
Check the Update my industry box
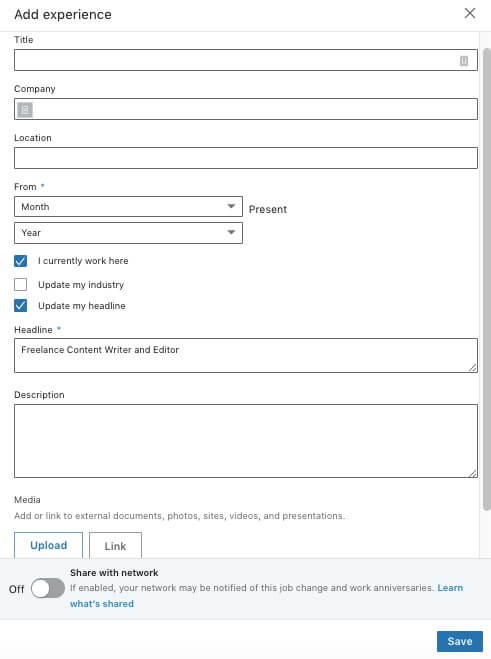click(21, 285)
